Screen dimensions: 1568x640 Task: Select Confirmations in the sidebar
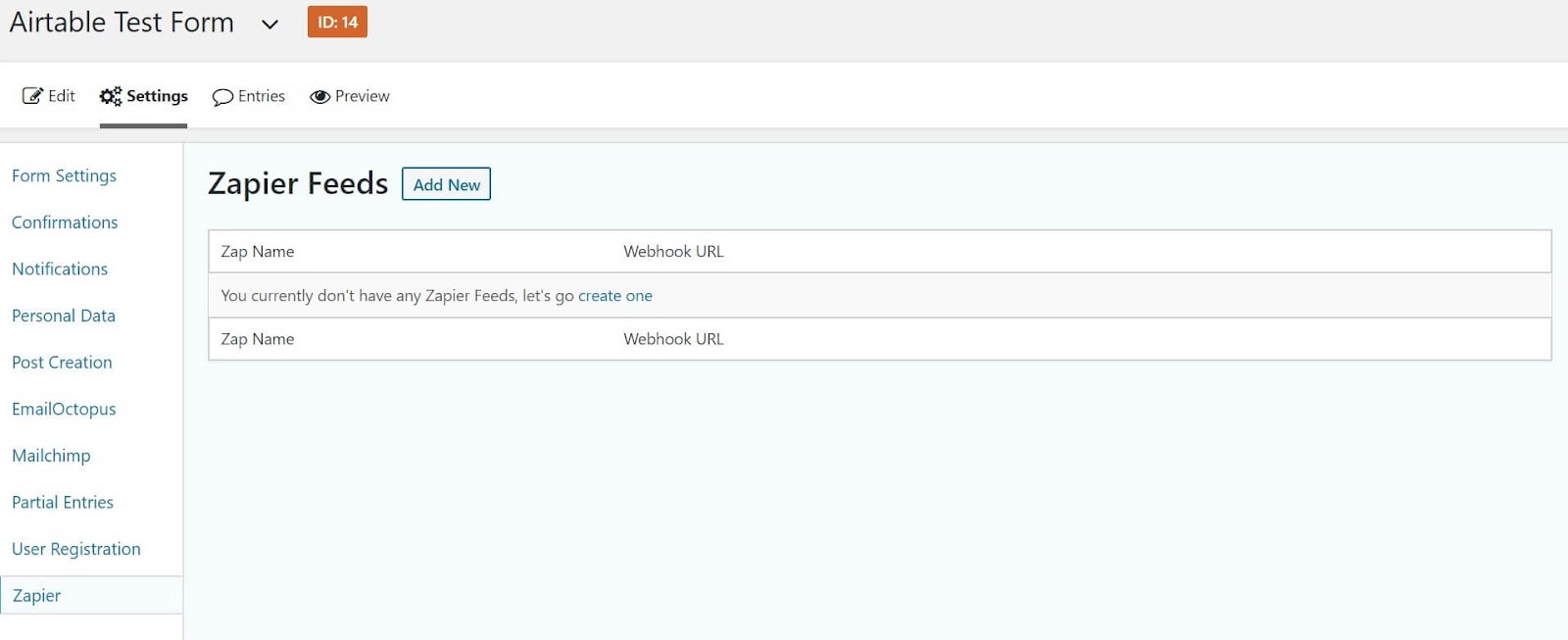[65, 222]
